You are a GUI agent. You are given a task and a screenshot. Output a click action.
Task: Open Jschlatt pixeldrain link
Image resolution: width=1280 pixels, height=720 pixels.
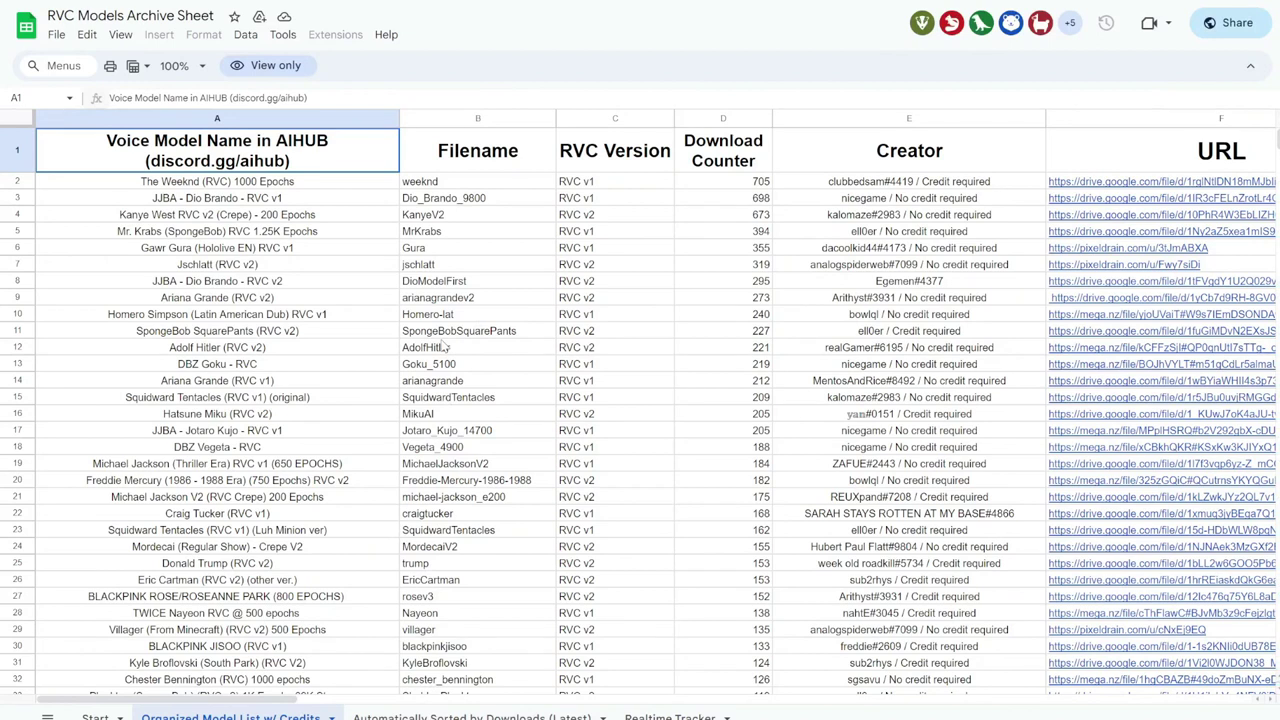1123,265
